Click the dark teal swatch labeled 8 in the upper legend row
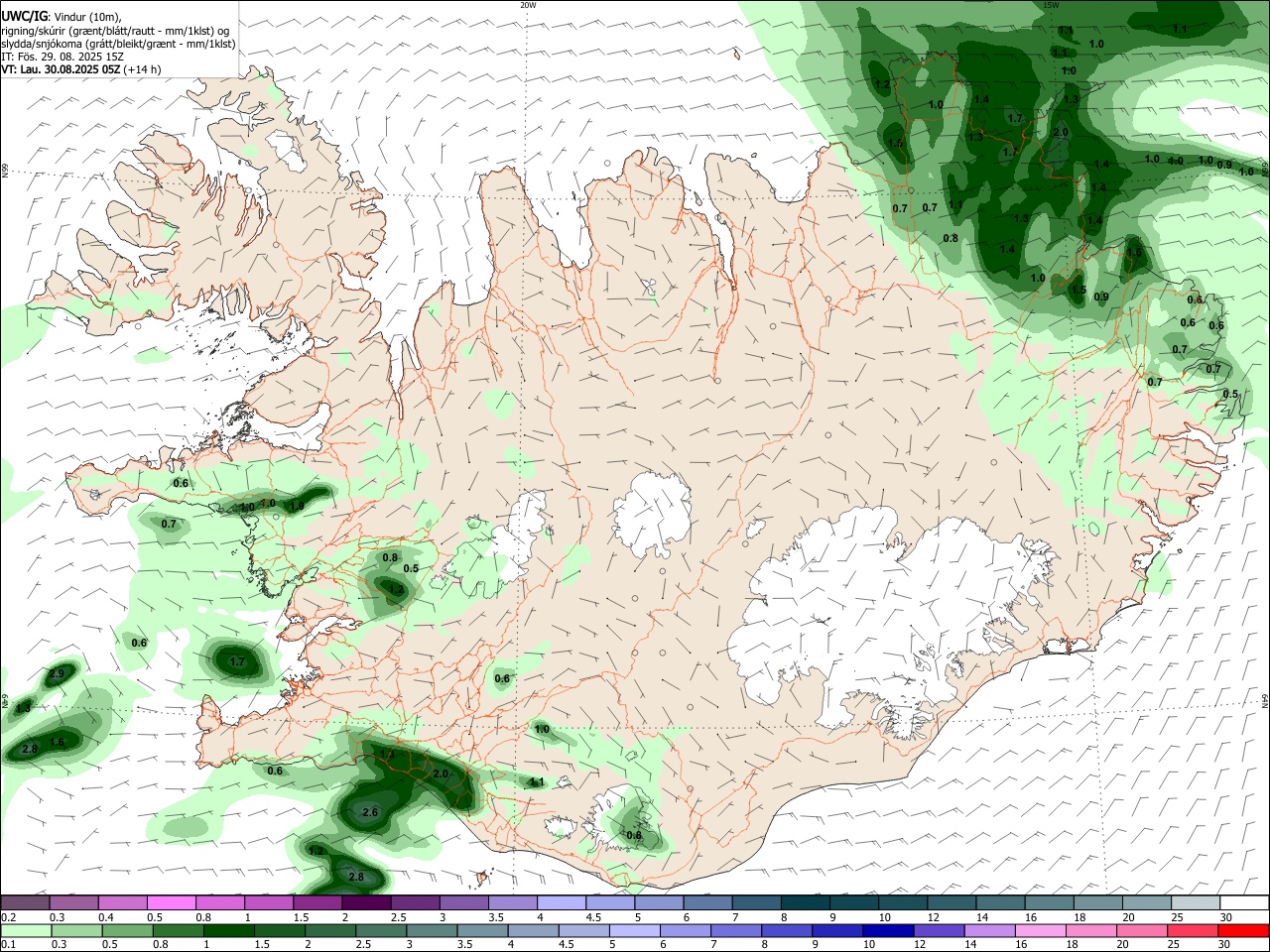The image size is (1270, 952). 805,902
